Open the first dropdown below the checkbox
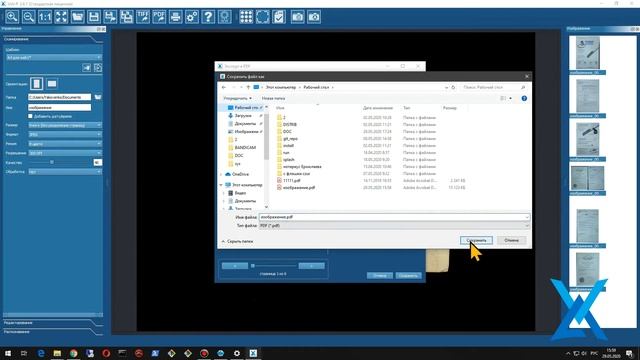This screenshot has width=640, height=360. 65,125
